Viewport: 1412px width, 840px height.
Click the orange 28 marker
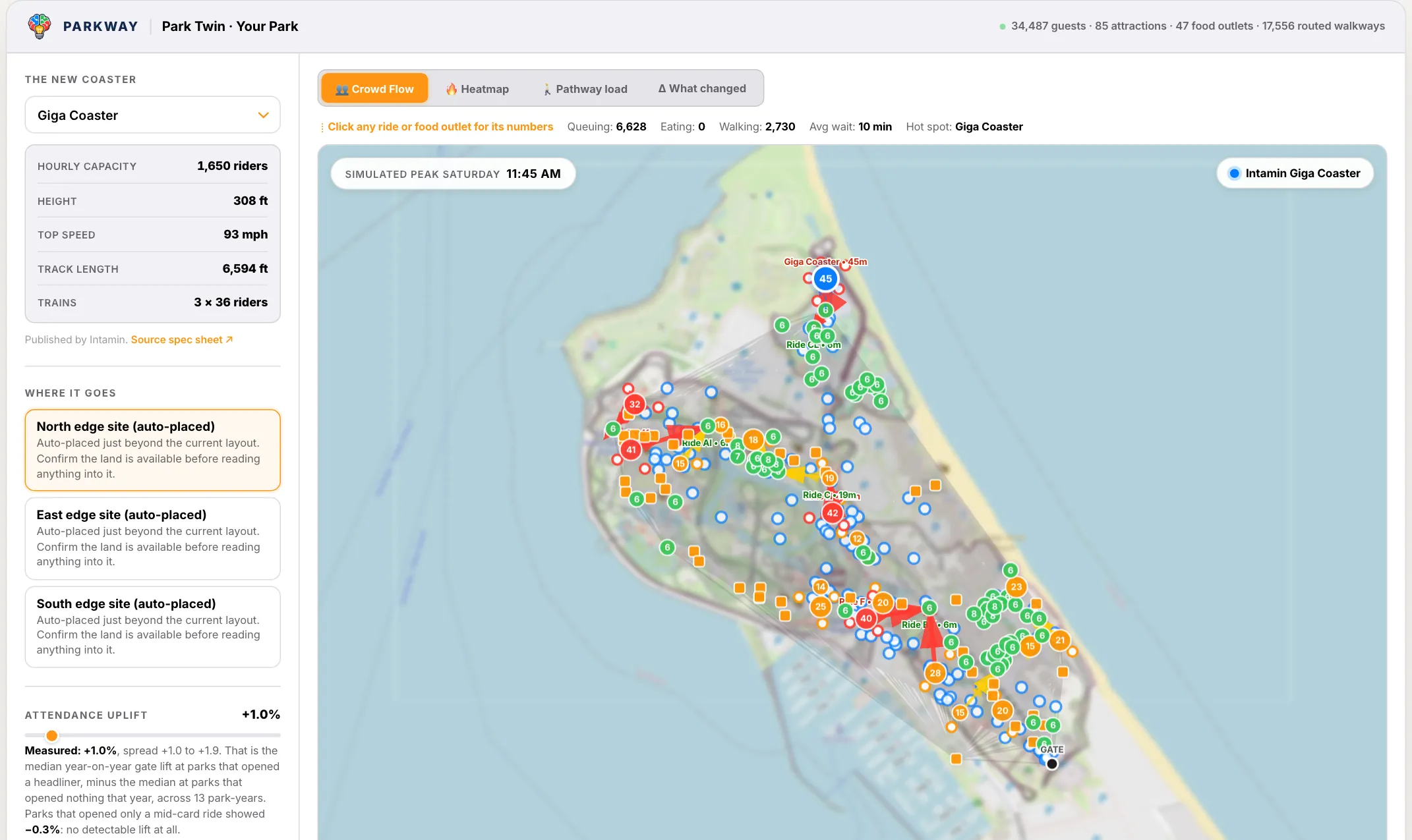[x=935, y=673]
